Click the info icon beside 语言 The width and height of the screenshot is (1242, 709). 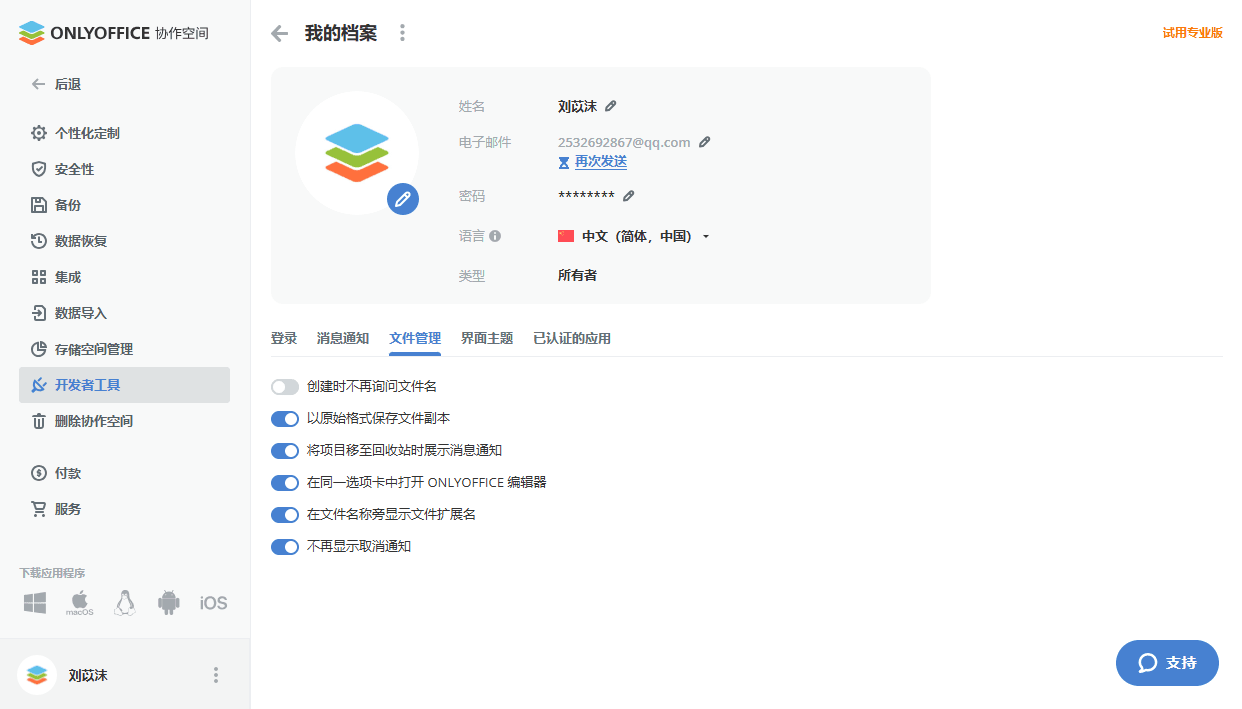(x=495, y=236)
